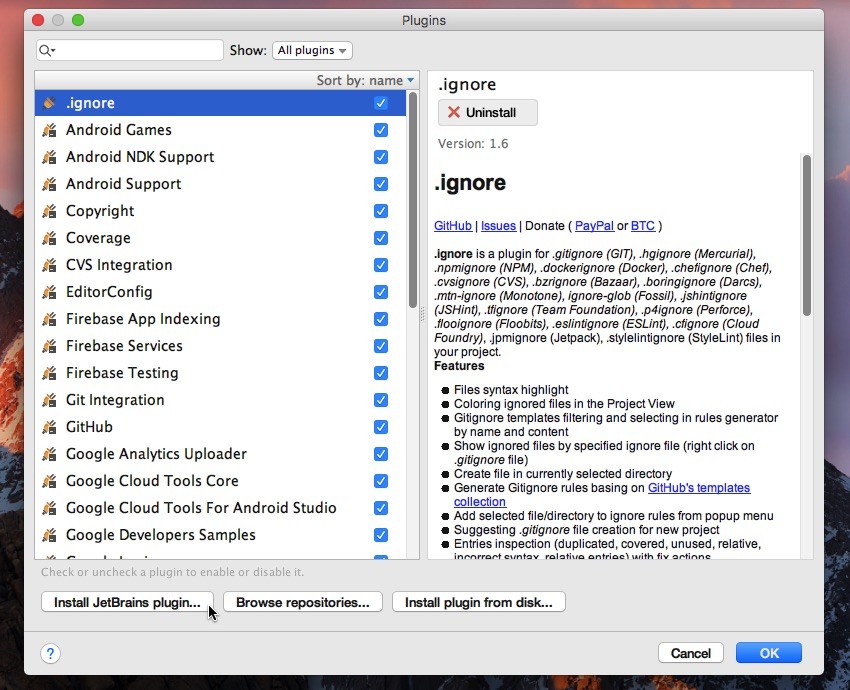Disable the CVS Integration checkbox
The image size is (850, 690).
tap(381, 265)
